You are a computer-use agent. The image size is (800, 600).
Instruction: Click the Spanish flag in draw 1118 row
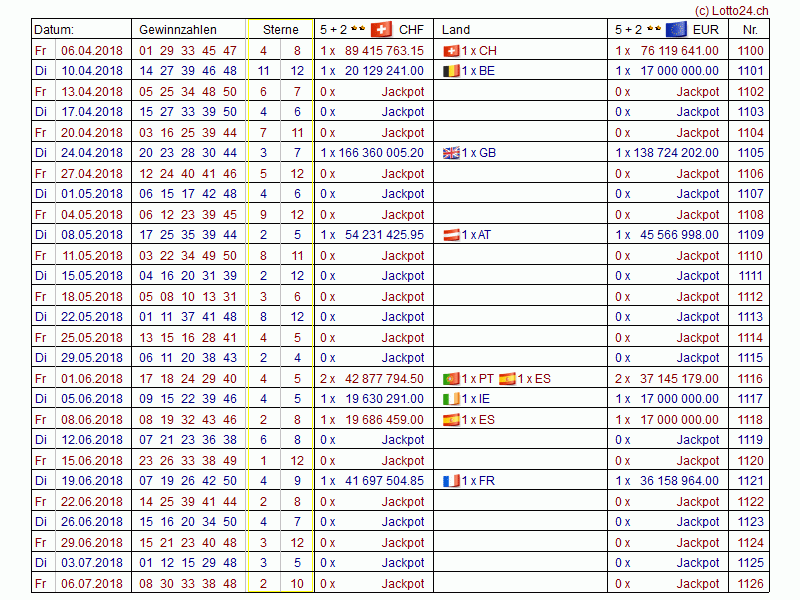click(450, 420)
